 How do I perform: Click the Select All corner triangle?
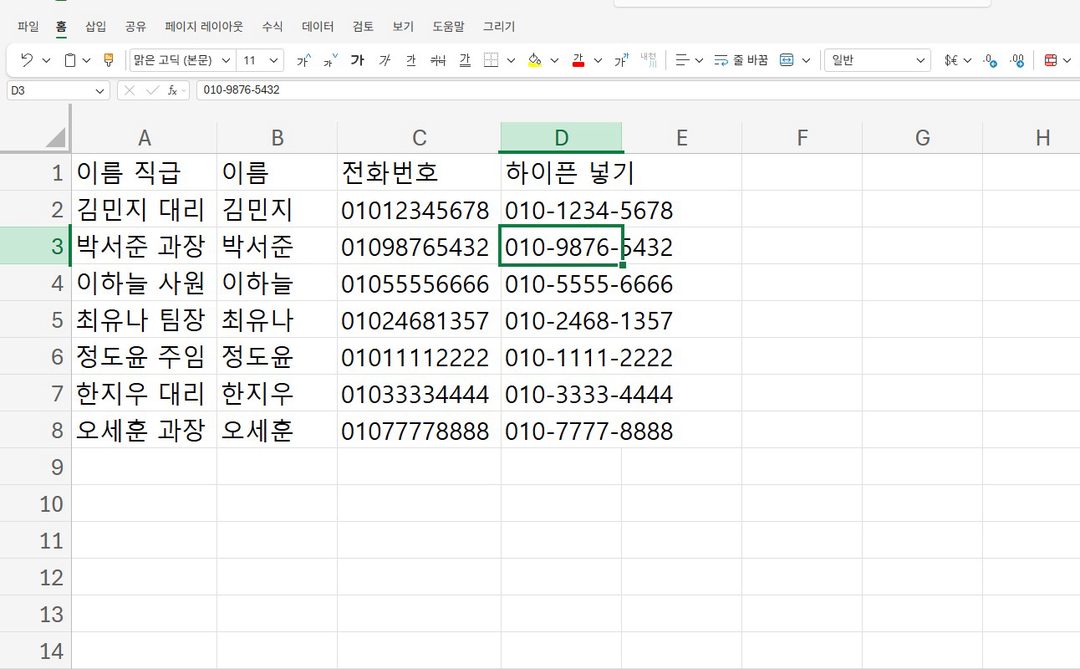pos(55,138)
